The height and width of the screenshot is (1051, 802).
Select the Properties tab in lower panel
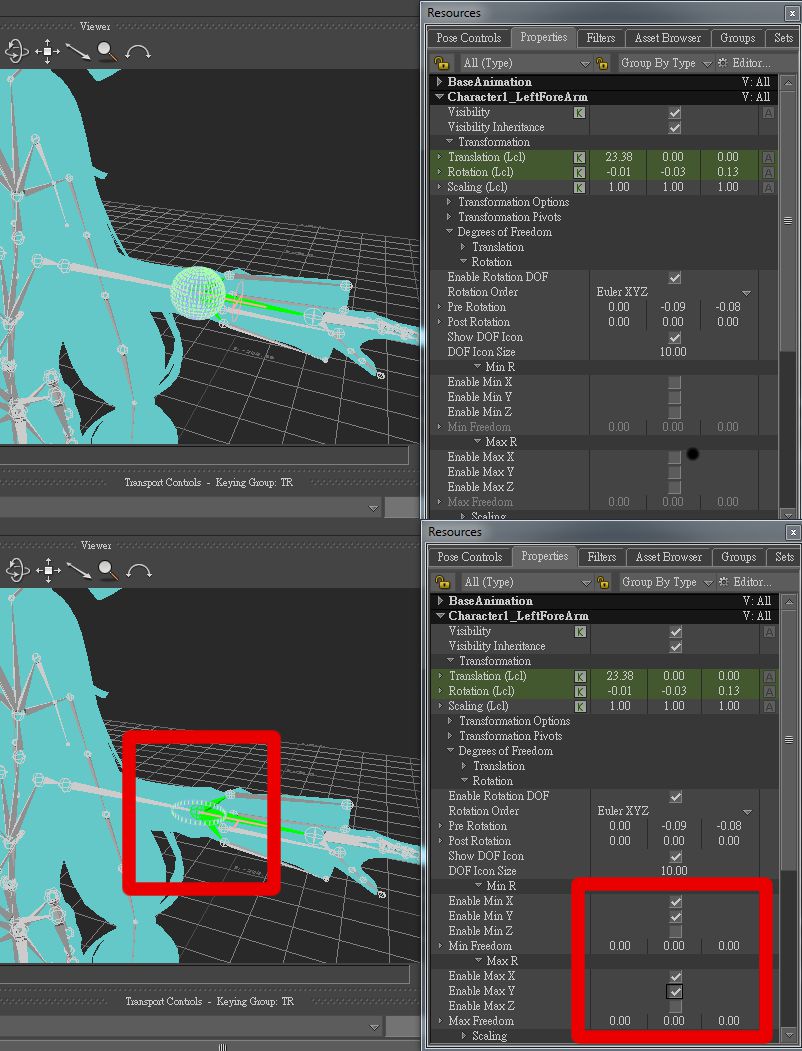544,556
